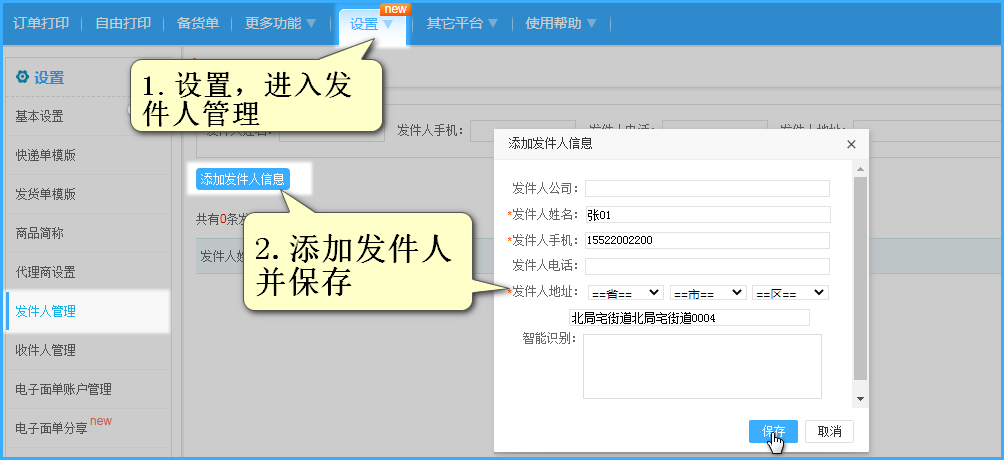The image size is (1004, 460).
Task: Select 快递单模版 in sidebar
Action: (x=46, y=155)
